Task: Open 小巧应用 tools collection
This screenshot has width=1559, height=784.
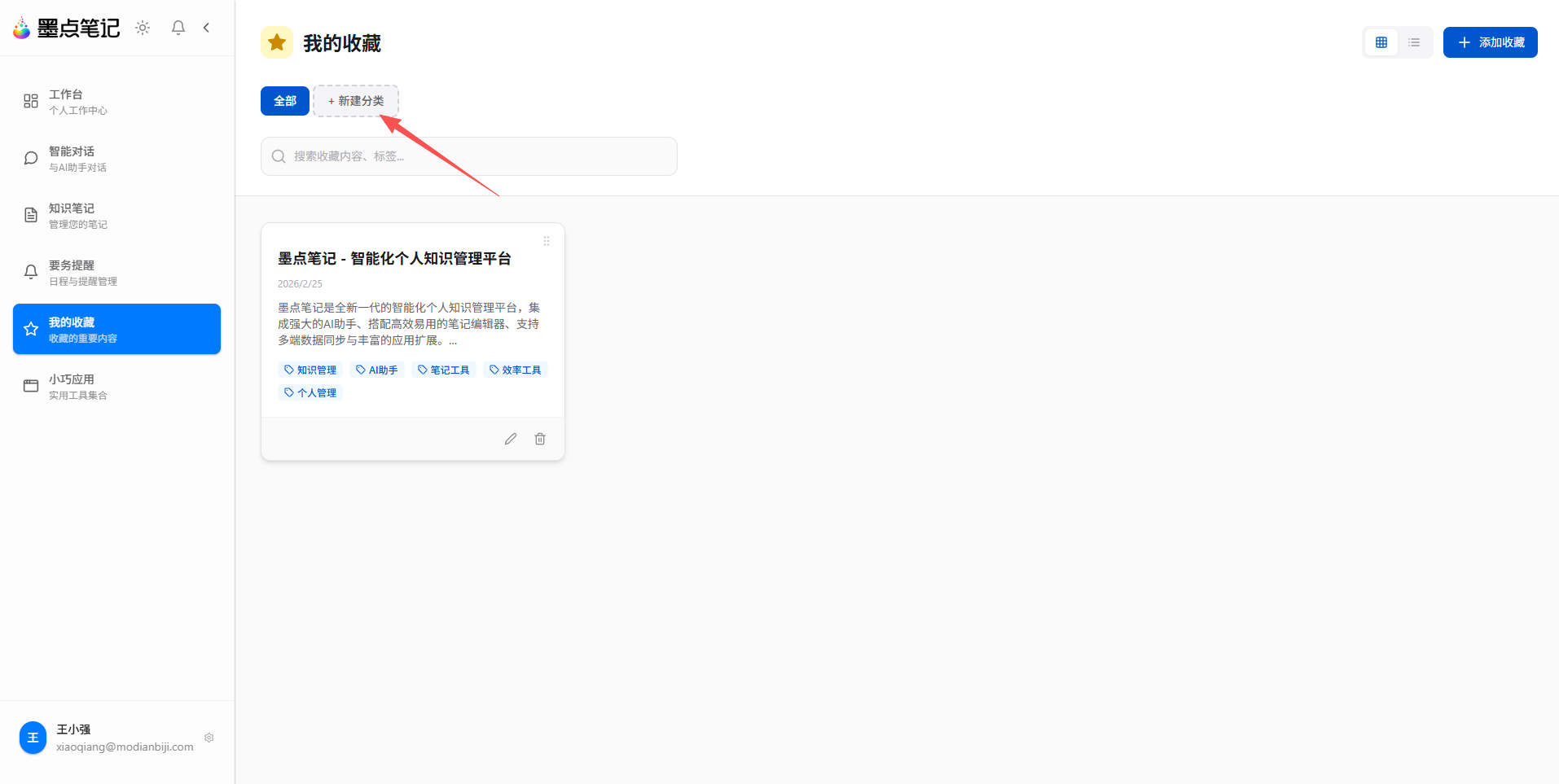Action: coord(73,386)
